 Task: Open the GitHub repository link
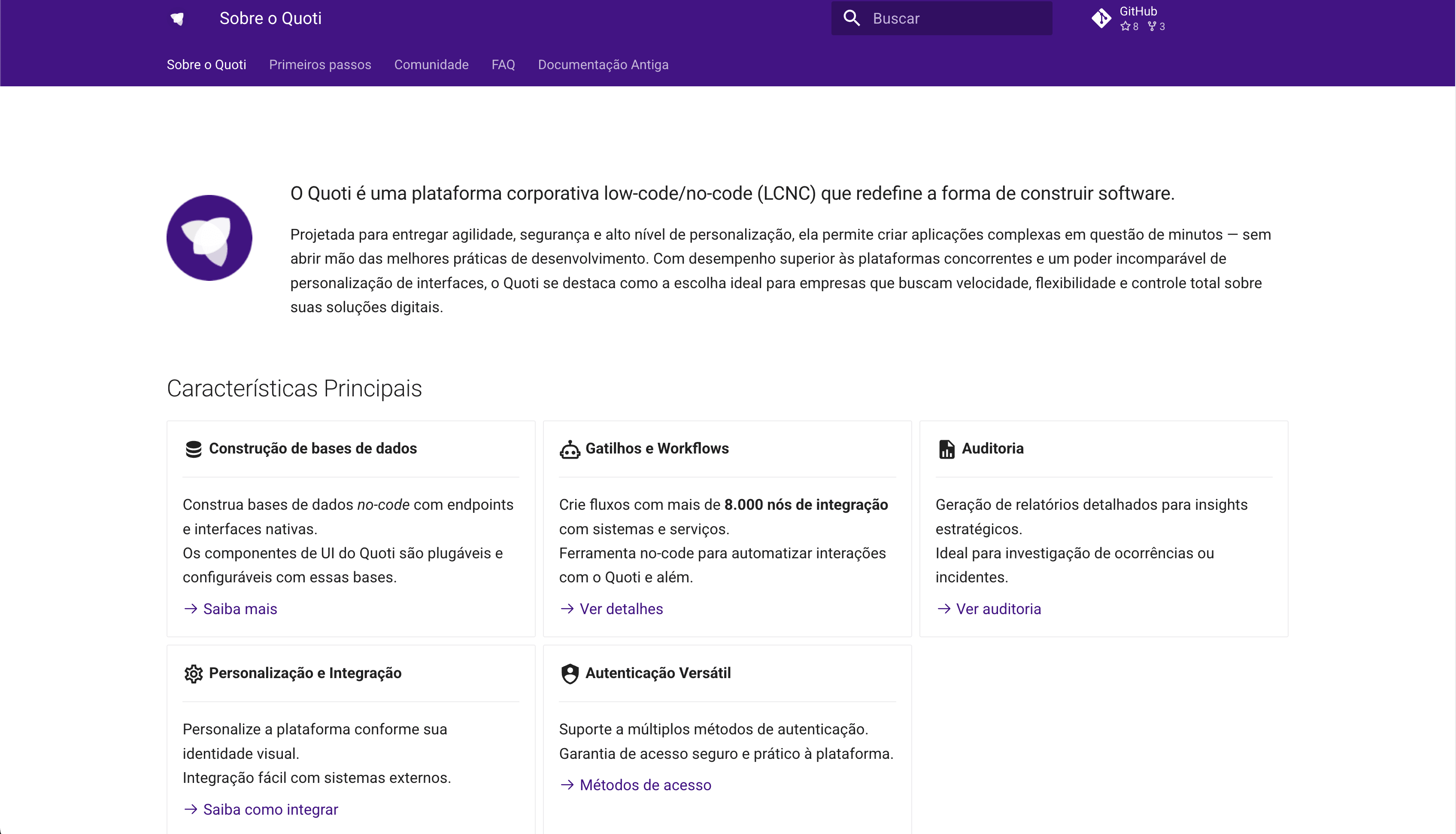click(1128, 18)
